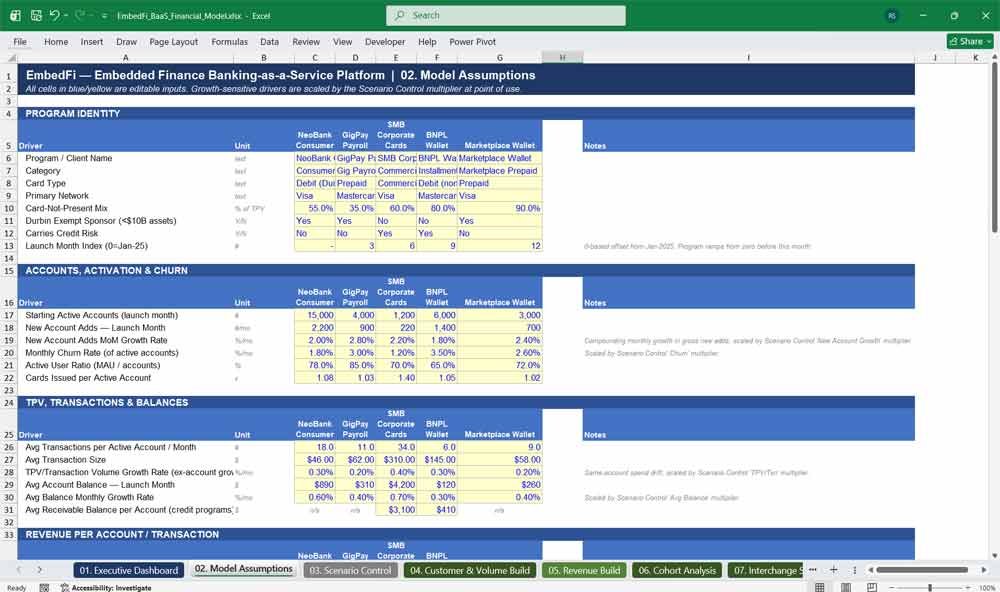Click the 'Launch Month Index (0=Jan-25)' label
The width and height of the screenshot is (1000, 592).
87,246
